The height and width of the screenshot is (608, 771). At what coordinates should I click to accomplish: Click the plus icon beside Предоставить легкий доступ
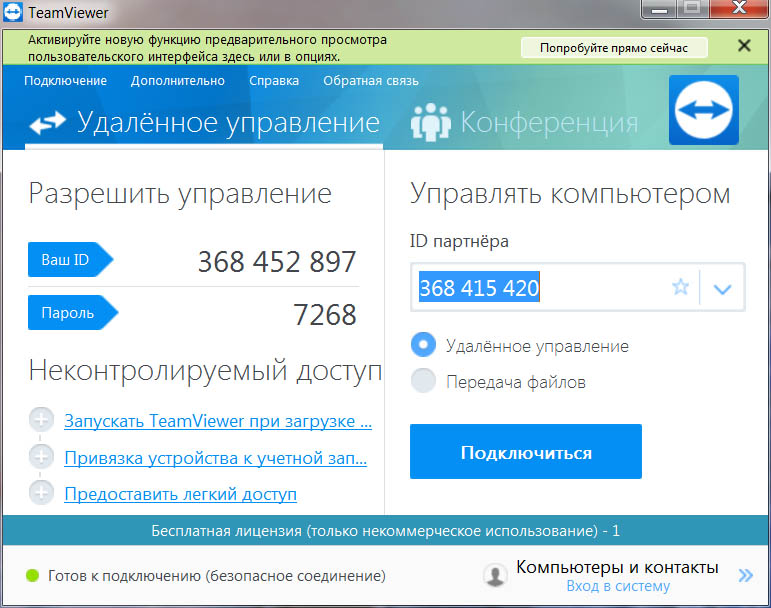coord(41,492)
